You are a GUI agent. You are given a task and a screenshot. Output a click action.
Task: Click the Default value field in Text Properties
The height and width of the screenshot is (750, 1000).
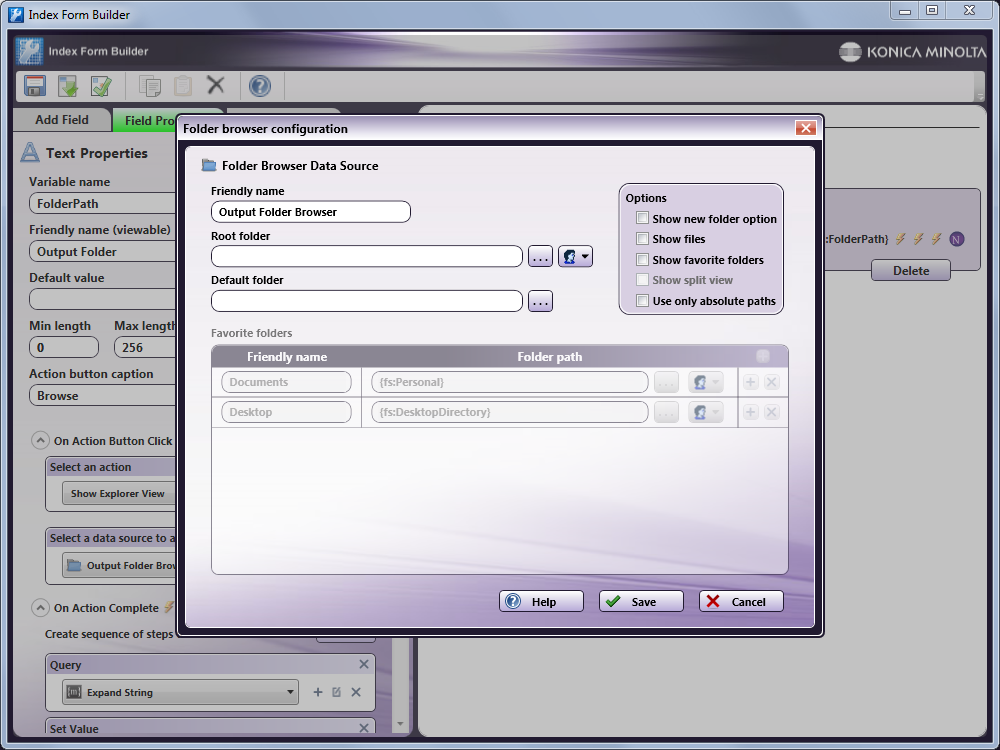(103, 300)
